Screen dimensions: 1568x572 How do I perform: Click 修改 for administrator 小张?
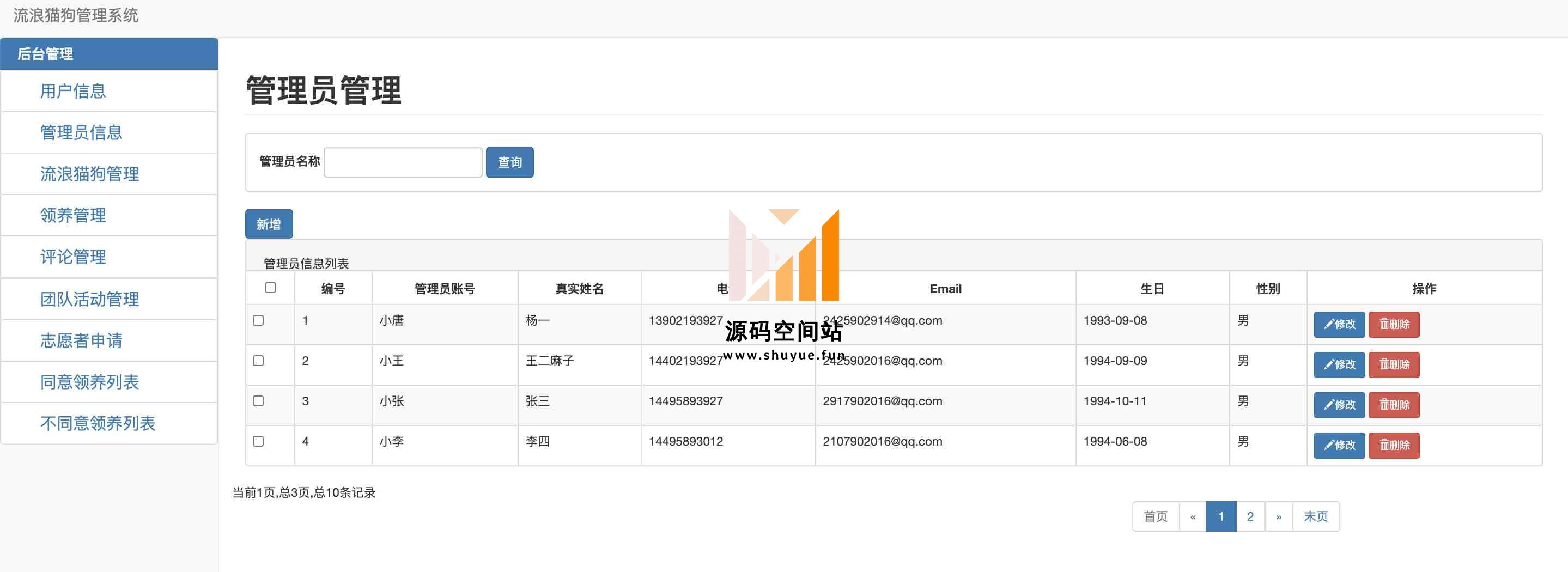(x=1339, y=405)
